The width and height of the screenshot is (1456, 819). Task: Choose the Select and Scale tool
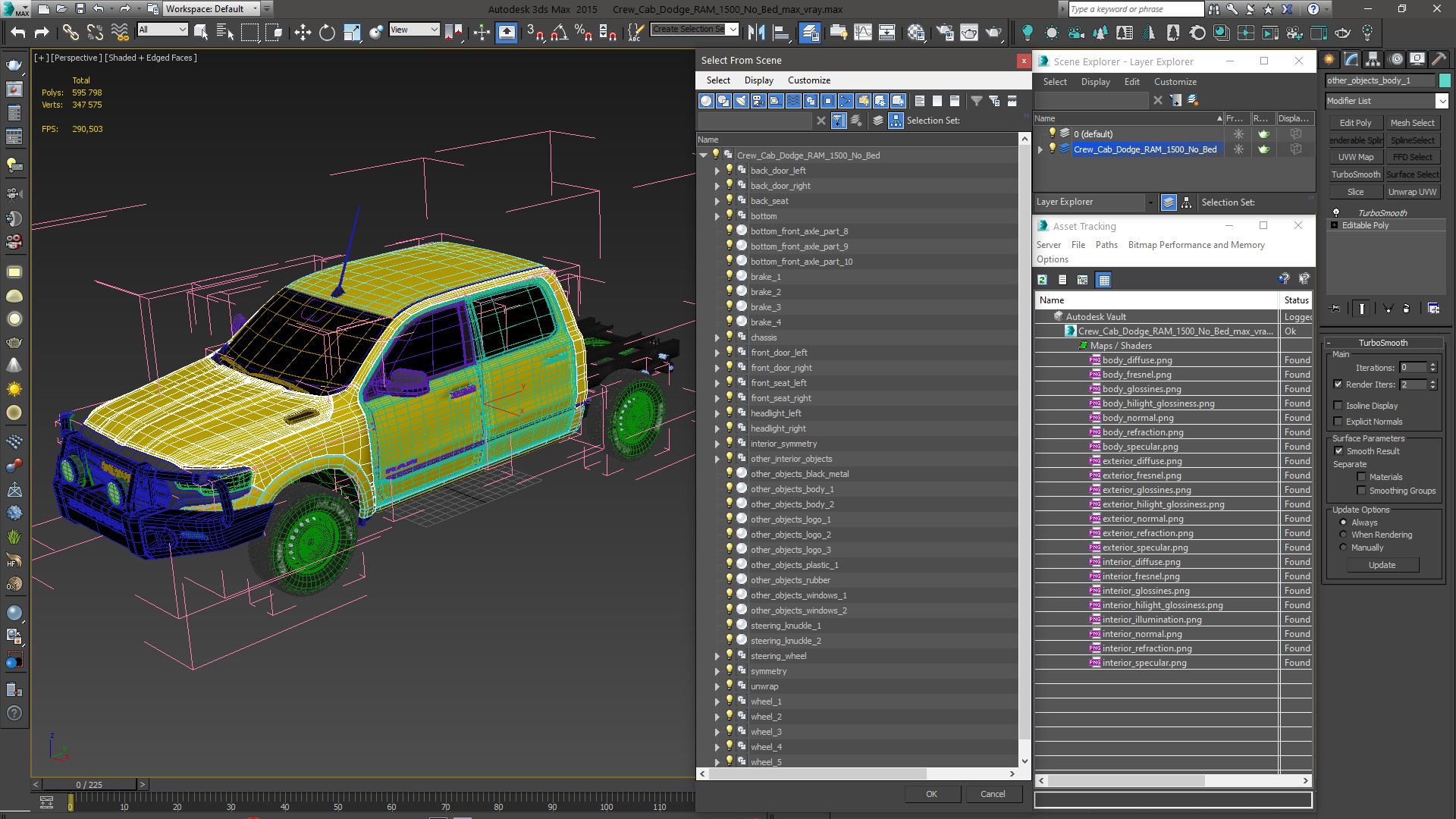pos(352,32)
